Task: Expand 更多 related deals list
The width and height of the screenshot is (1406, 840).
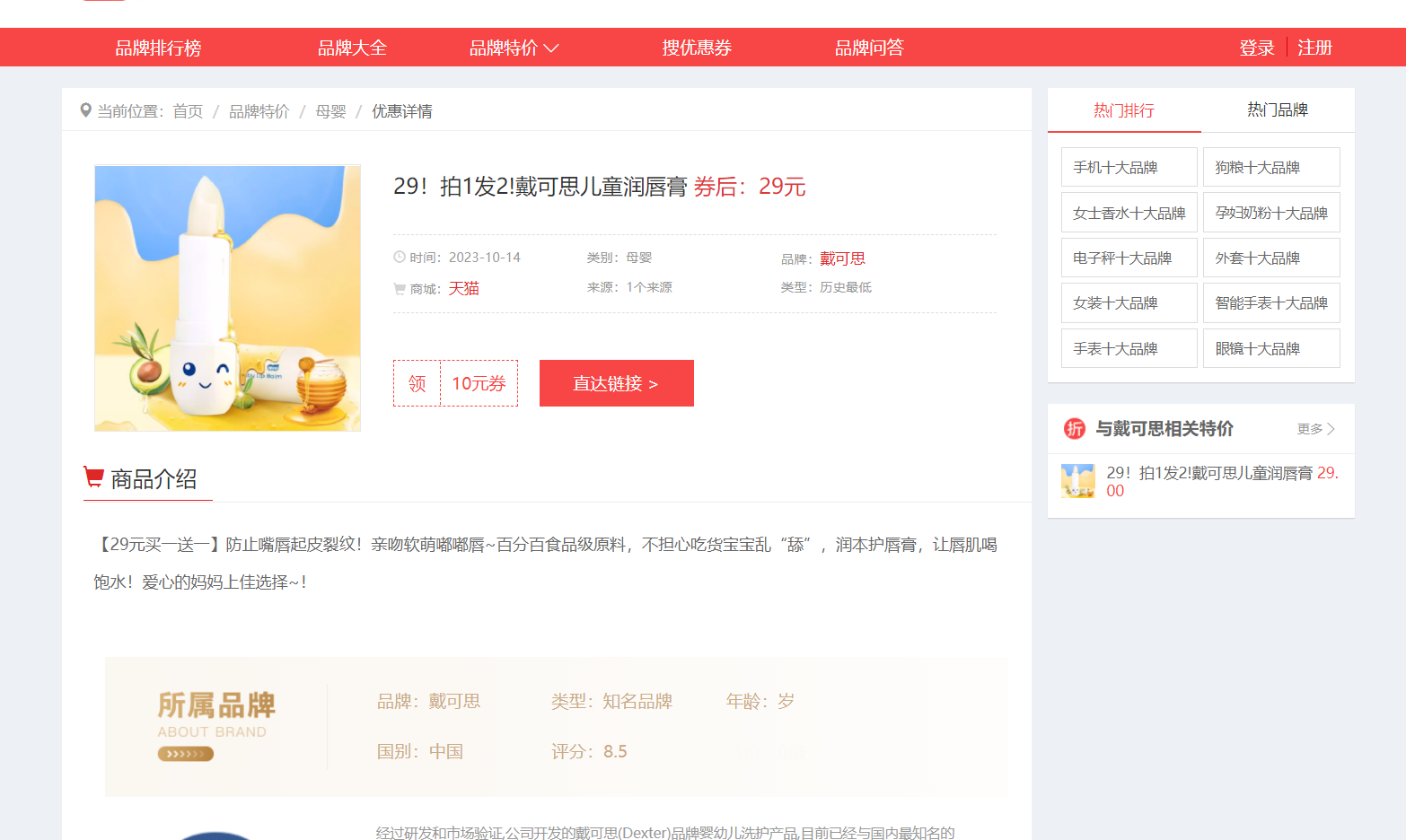Action: (1315, 429)
